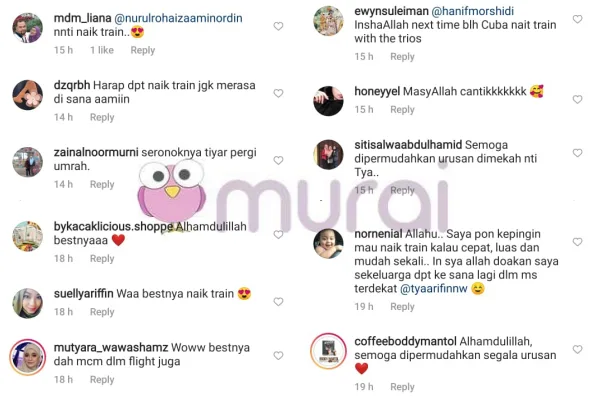Toggle like on nornenial's long comment

pyautogui.click(x=577, y=242)
